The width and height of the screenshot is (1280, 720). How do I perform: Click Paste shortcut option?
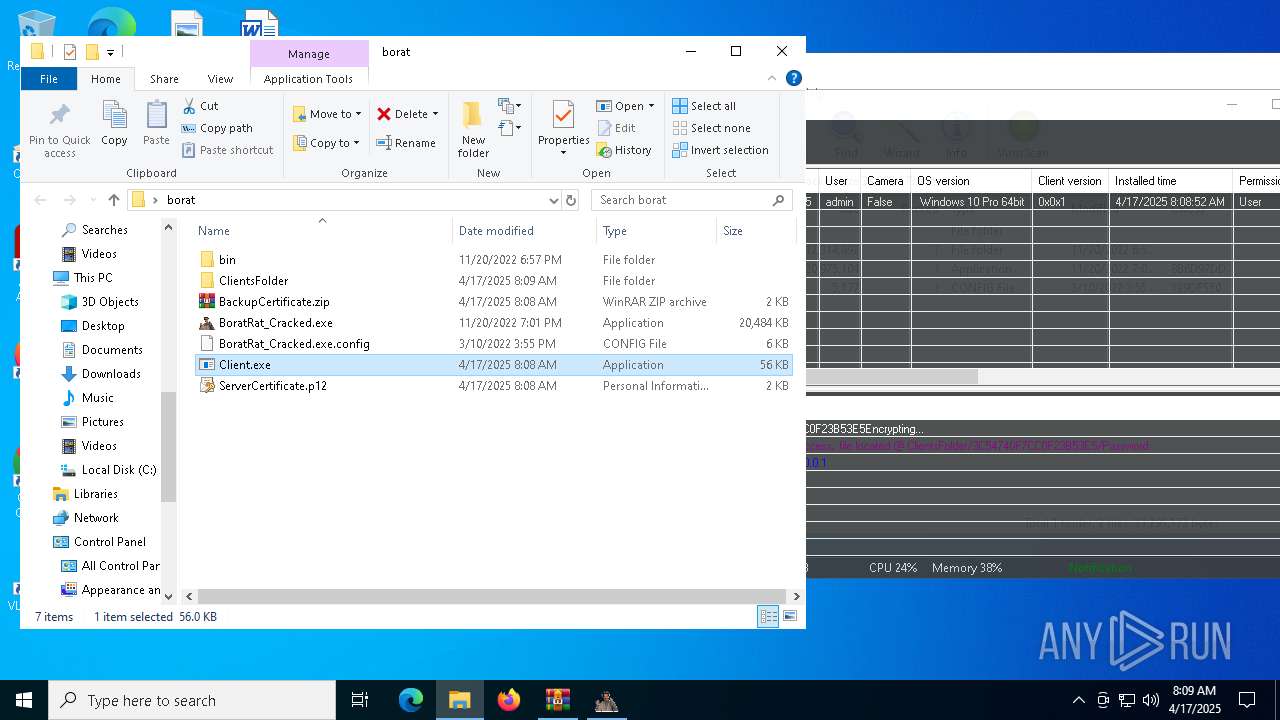[227, 150]
